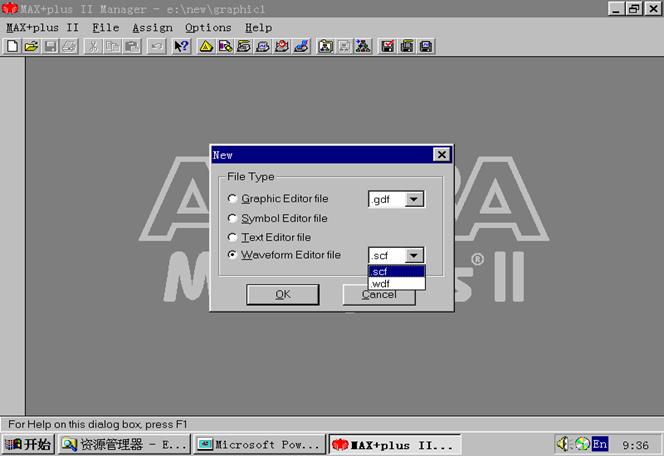The image size is (664, 456).
Task: Open the Compiler toolbar icon
Action: click(x=244, y=46)
